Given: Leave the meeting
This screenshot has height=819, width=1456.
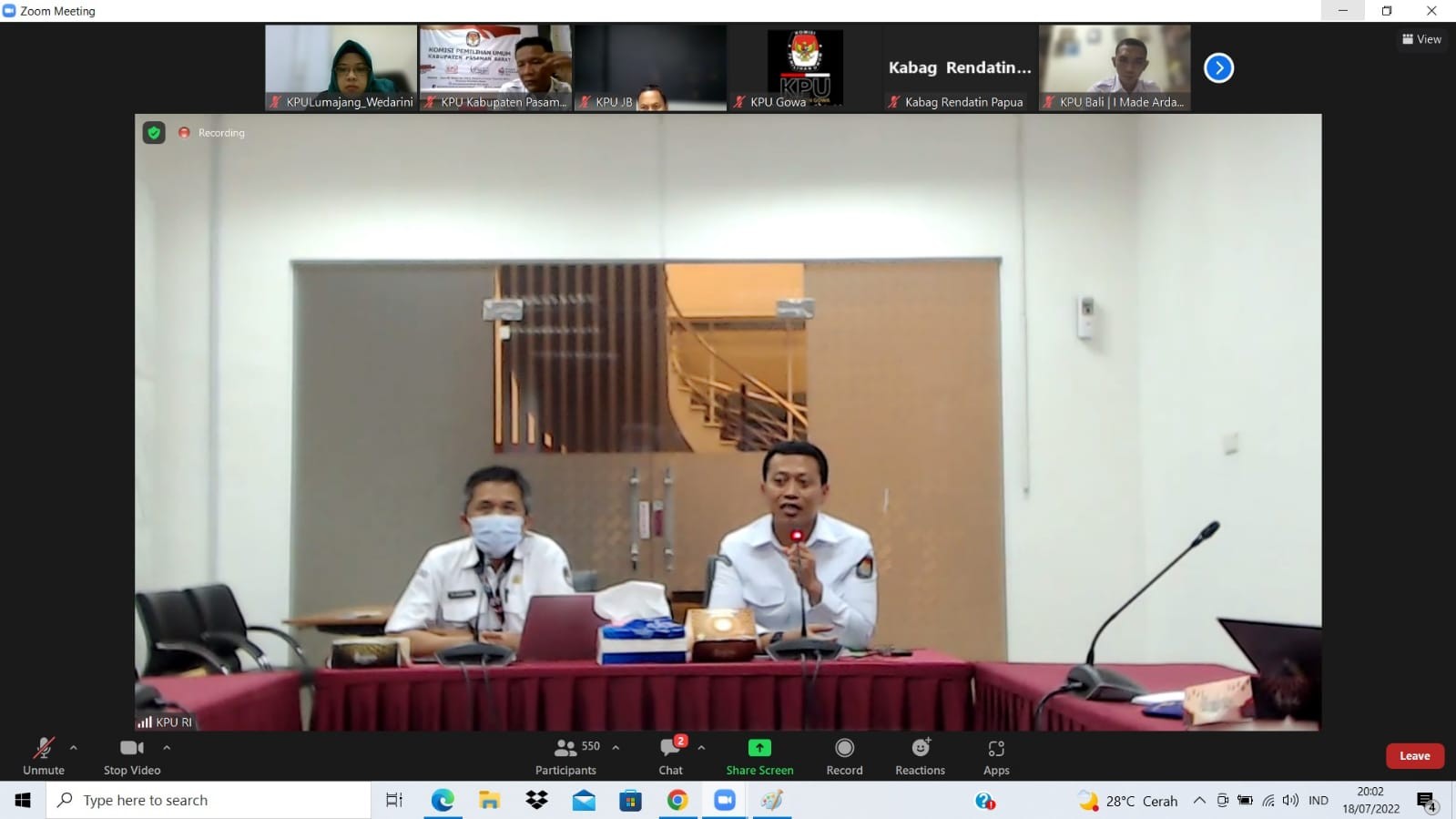Looking at the screenshot, I should coord(1414,756).
